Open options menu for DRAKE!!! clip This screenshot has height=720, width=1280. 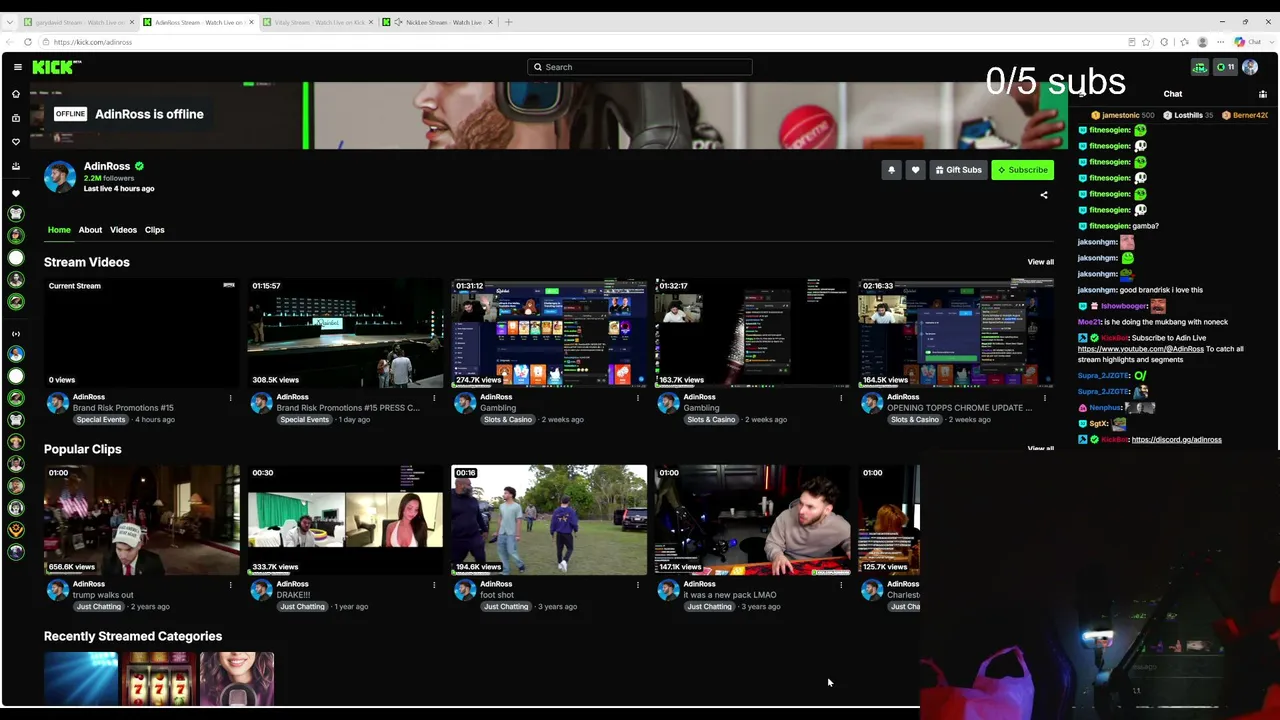click(434, 585)
